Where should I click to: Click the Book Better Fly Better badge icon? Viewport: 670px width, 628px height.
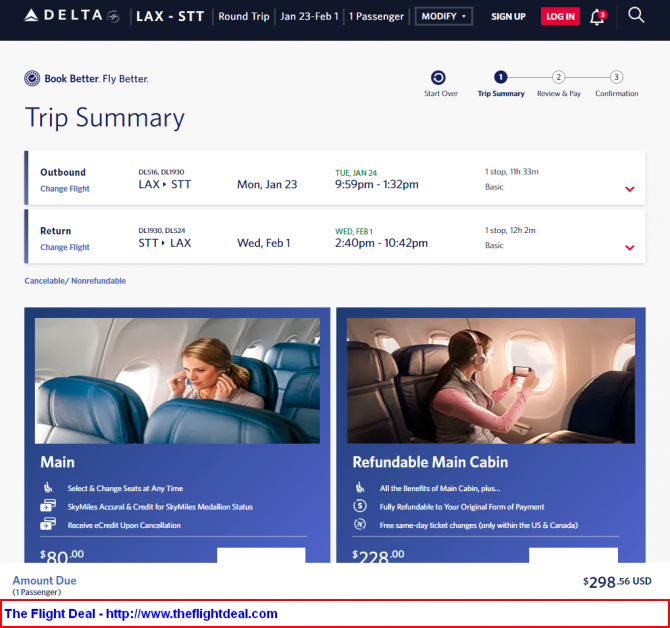point(32,79)
